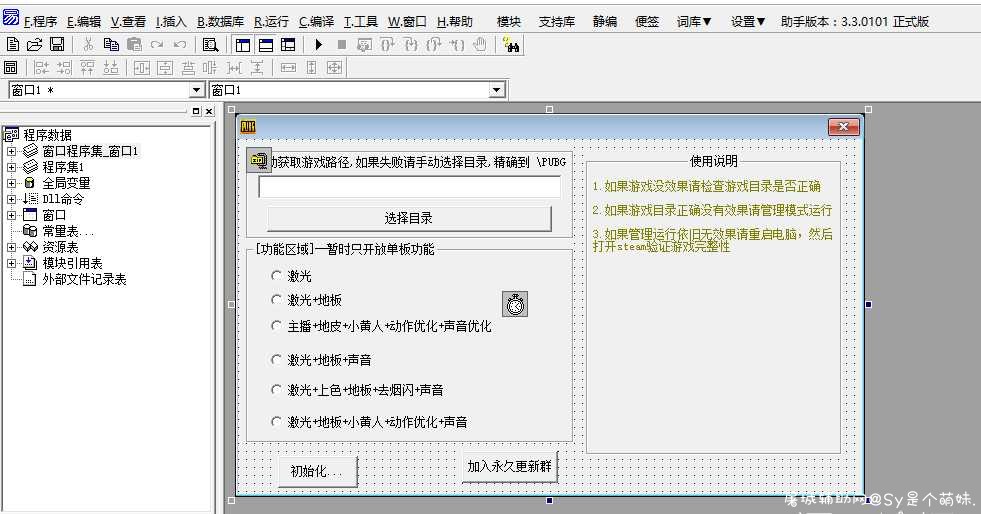Click the align left edges icon
Image resolution: width=981 pixels, height=514 pixels.
click(x=41, y=68)
